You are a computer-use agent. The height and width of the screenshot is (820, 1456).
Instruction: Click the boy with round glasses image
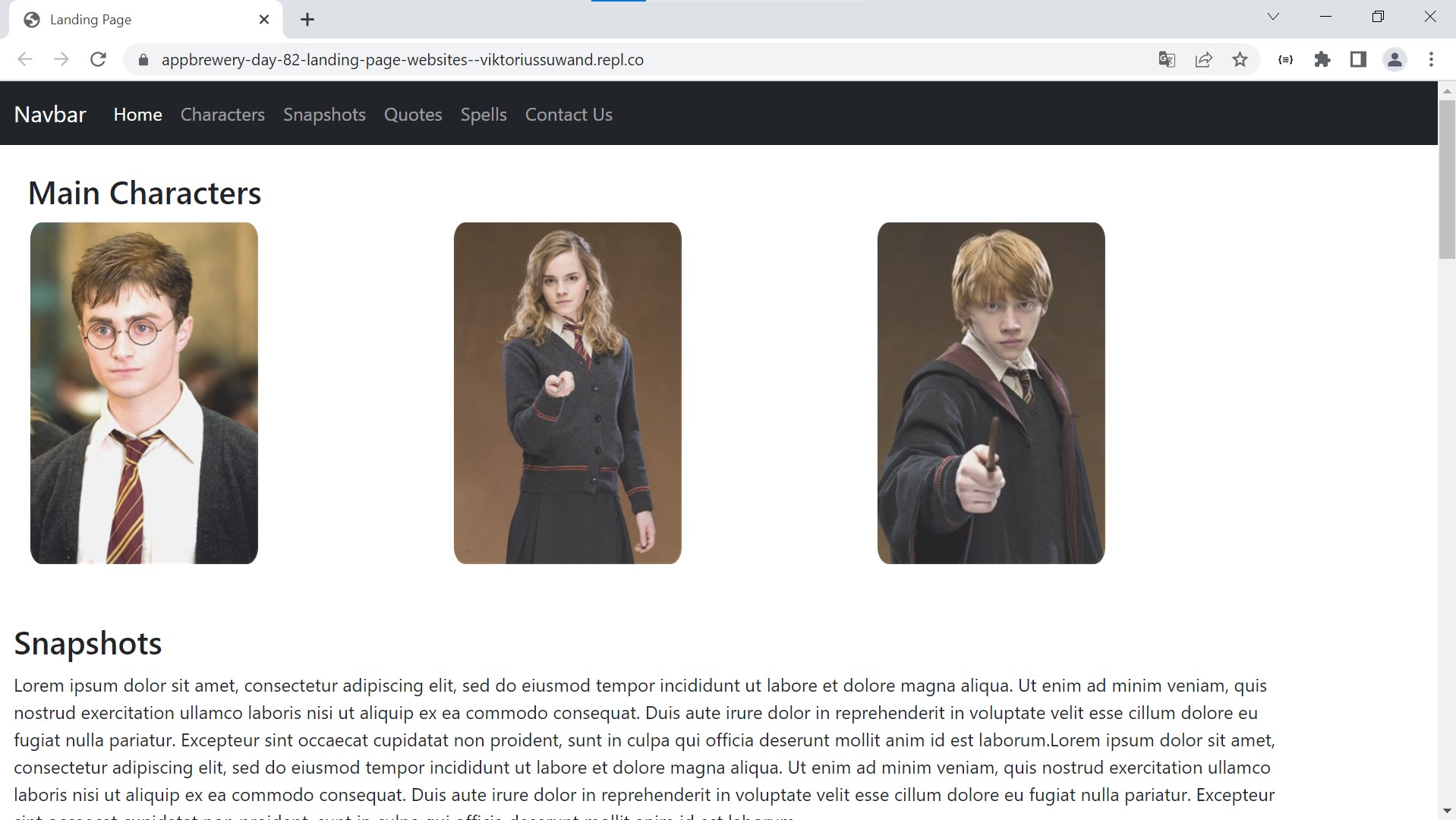144,393
